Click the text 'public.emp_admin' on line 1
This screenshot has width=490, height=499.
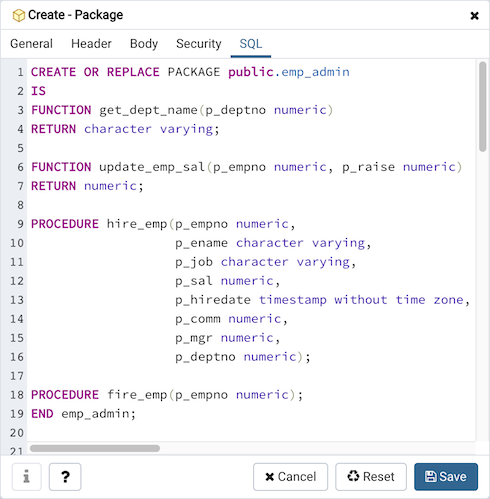289,72
